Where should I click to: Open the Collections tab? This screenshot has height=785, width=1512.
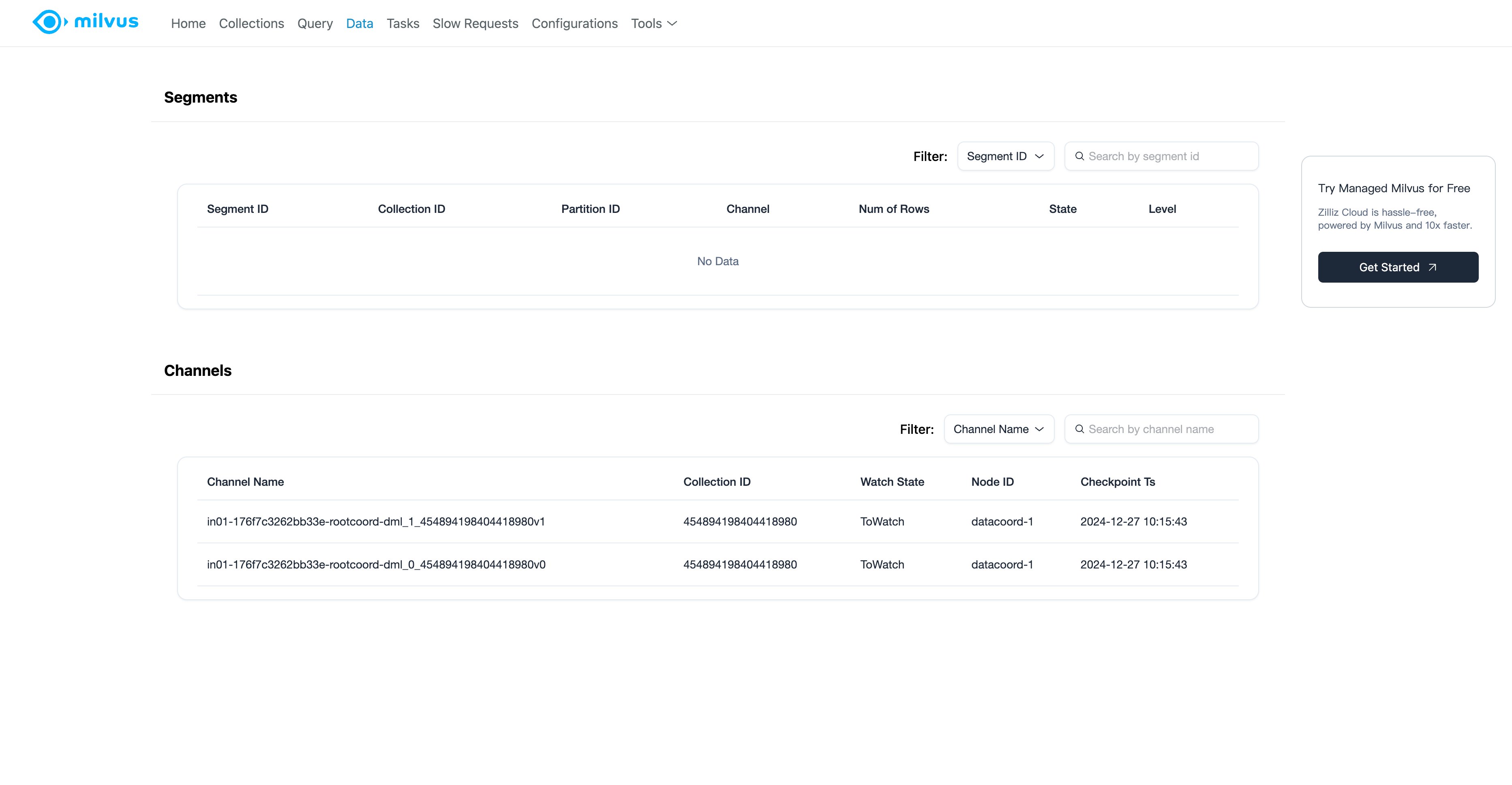point(251,24)
